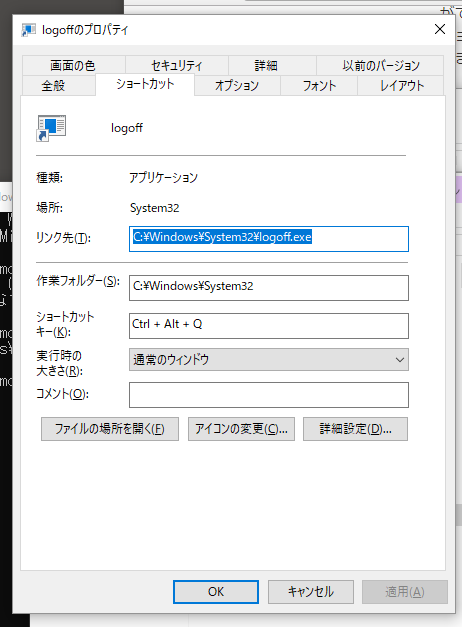Click the 作業フォルダー(S): label

[x=78, y=281]
